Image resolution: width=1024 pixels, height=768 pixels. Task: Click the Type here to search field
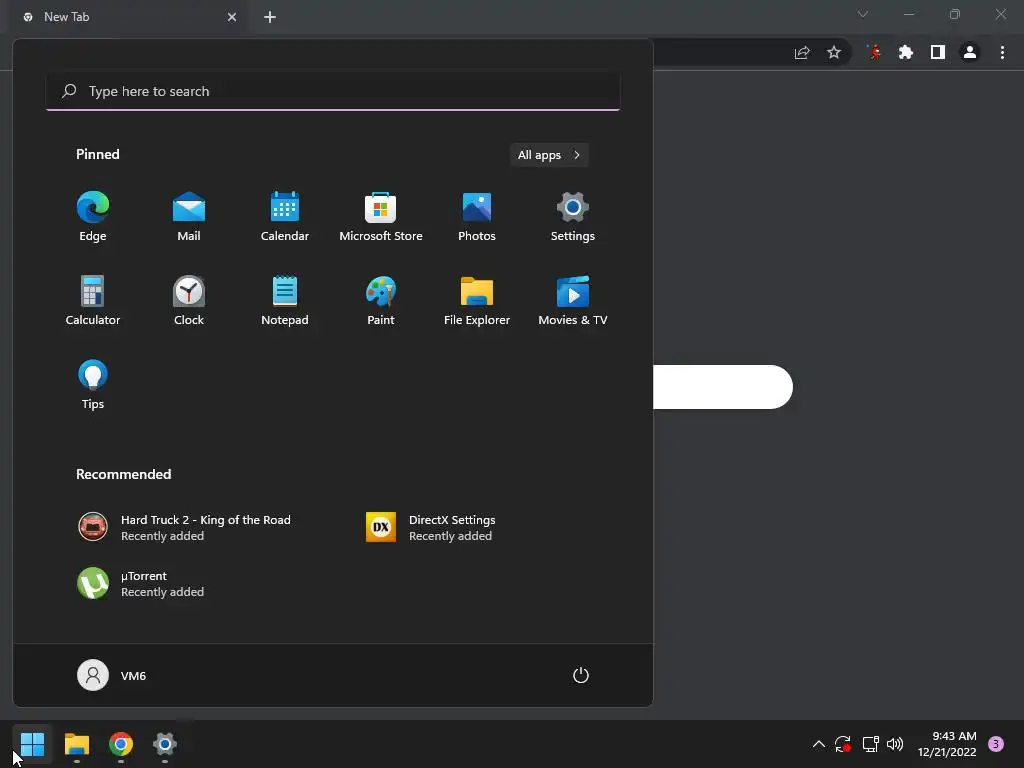[x=333, y=91]
